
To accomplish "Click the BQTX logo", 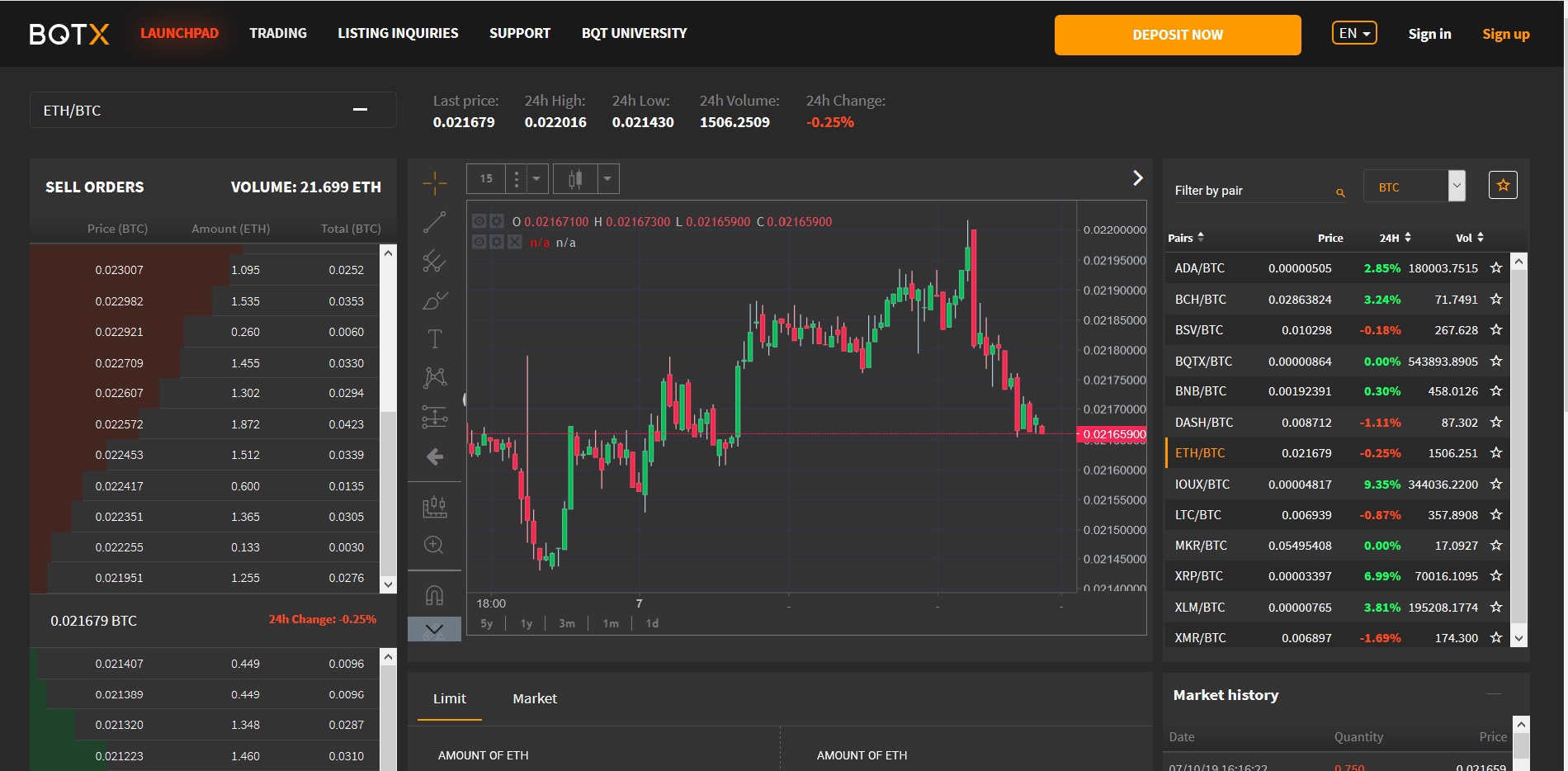I will [x=69, y=34].
